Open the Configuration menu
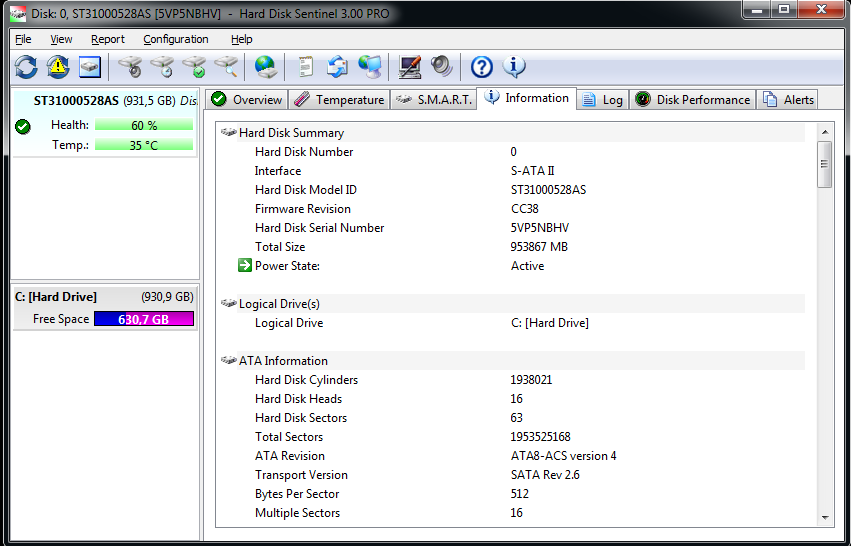This screenshot has height=546, width=851. (x=176, y=39)
